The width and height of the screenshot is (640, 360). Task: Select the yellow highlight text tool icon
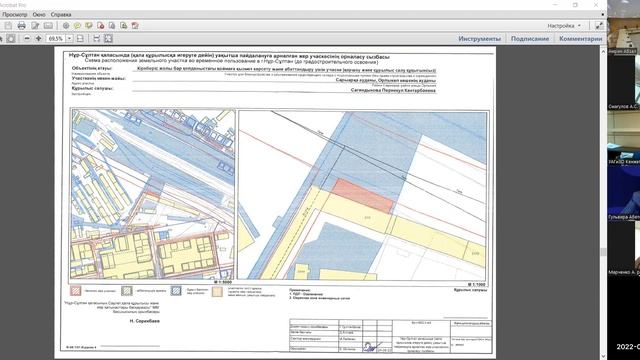89,26
